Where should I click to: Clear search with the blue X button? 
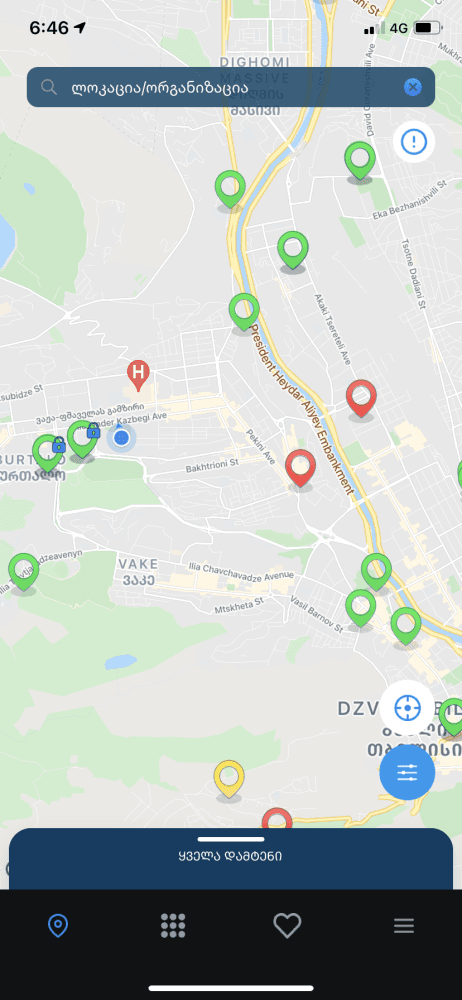pyautogui.click(x=413, y=87)
